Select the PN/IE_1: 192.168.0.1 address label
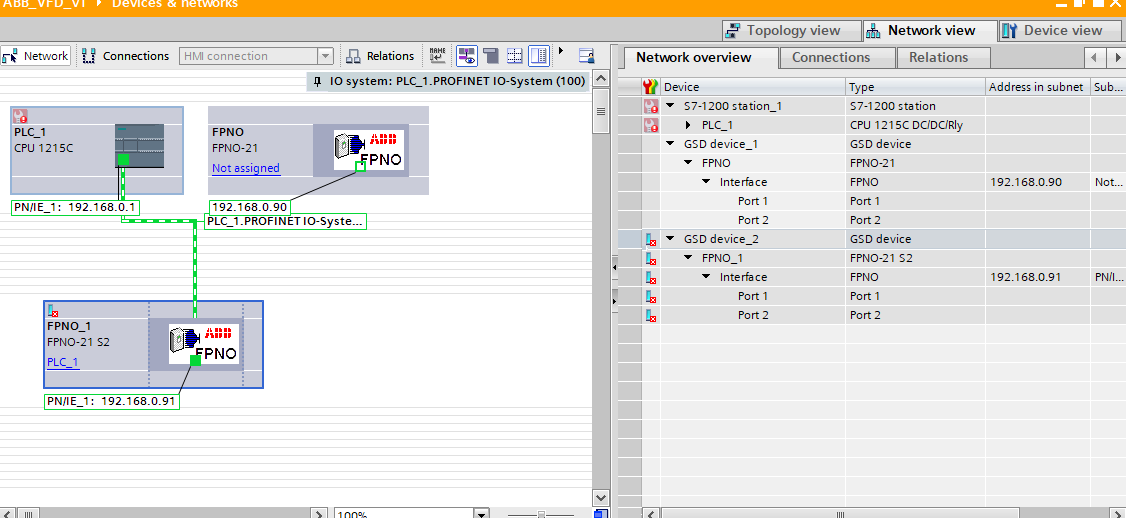Image resolution: width=1126 pixels, height=518 pixels. (x=76, y=208)
